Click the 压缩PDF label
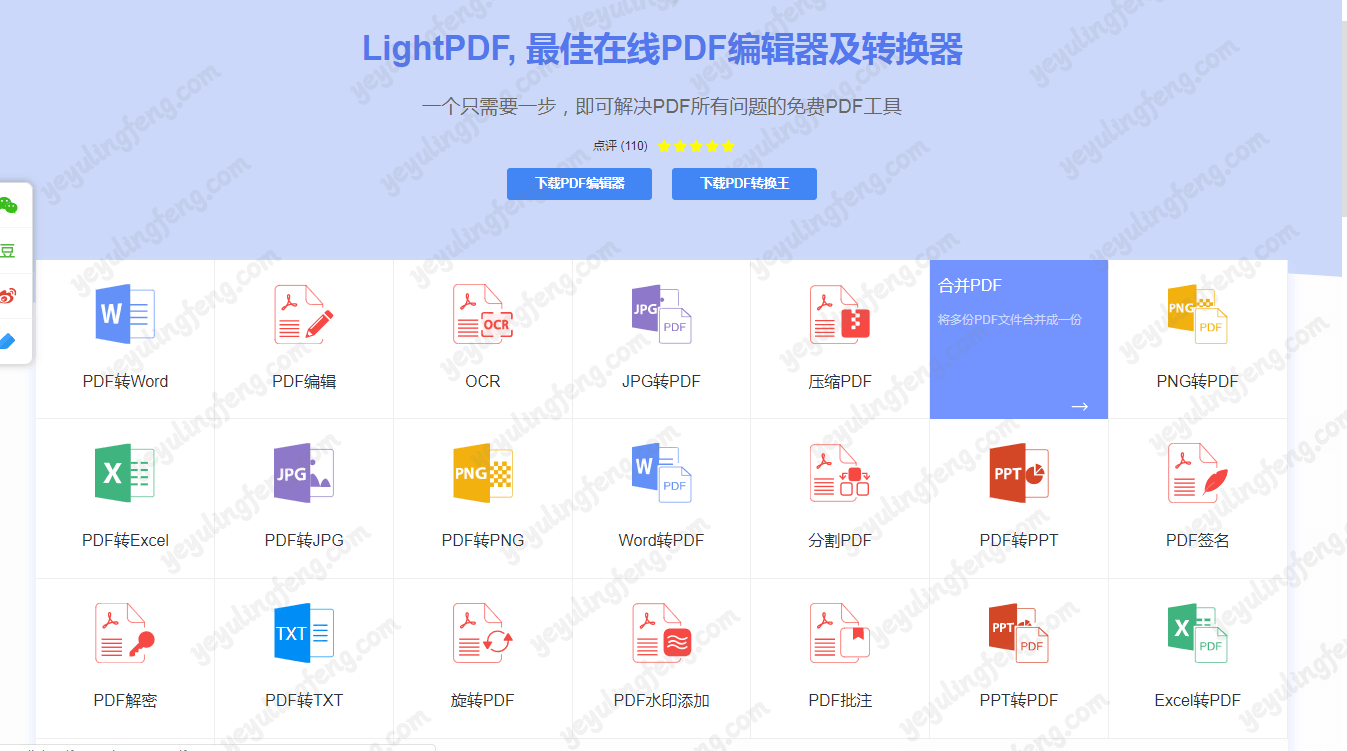Viewport: 1347px width, 751px height. [840, 381]
